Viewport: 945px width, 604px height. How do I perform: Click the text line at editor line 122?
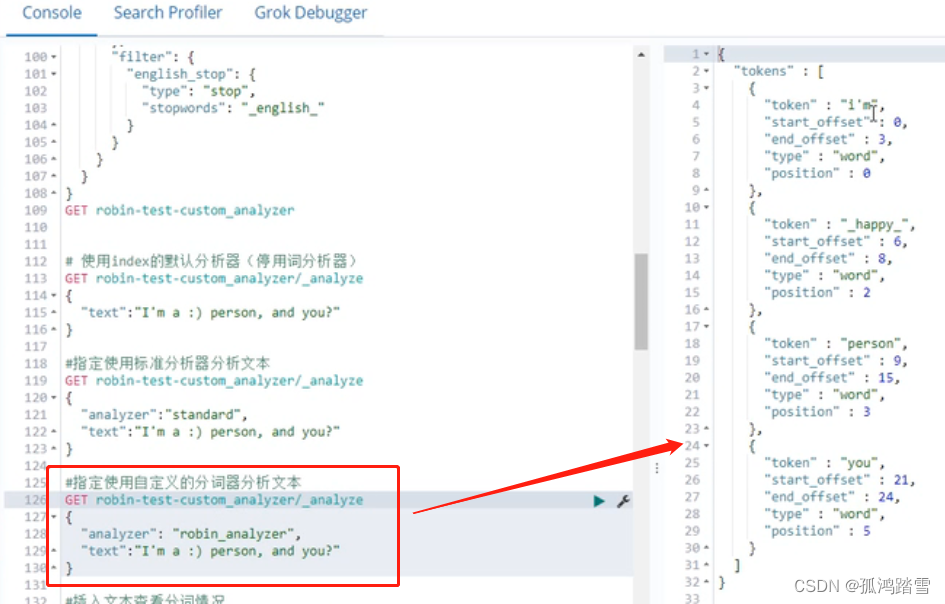point(210,432)
